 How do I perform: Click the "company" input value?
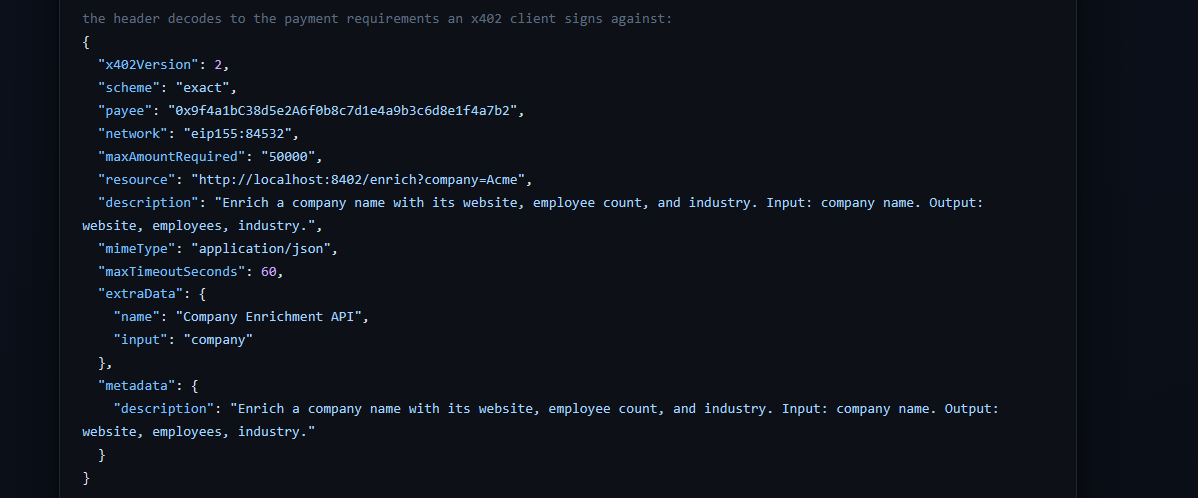coord(219,339)
